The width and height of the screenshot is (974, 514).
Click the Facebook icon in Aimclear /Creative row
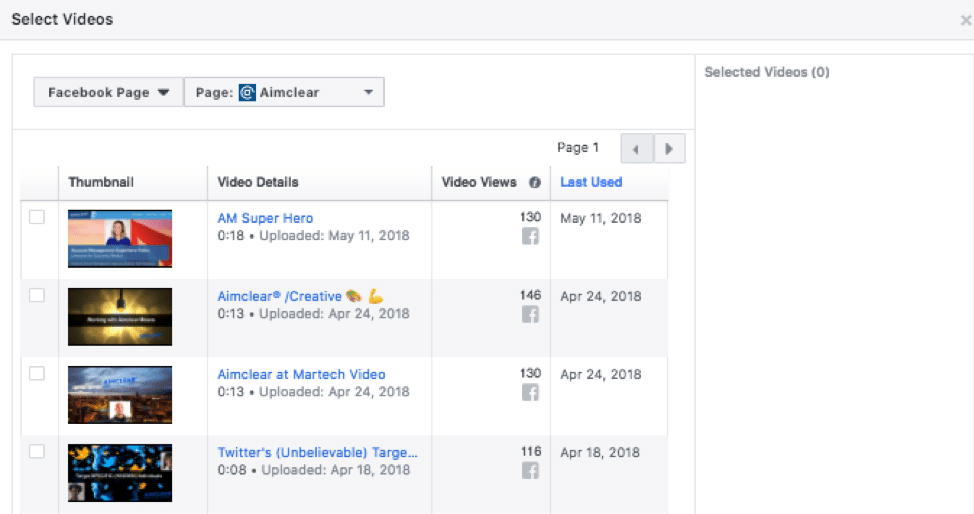[x=530, y=314]
